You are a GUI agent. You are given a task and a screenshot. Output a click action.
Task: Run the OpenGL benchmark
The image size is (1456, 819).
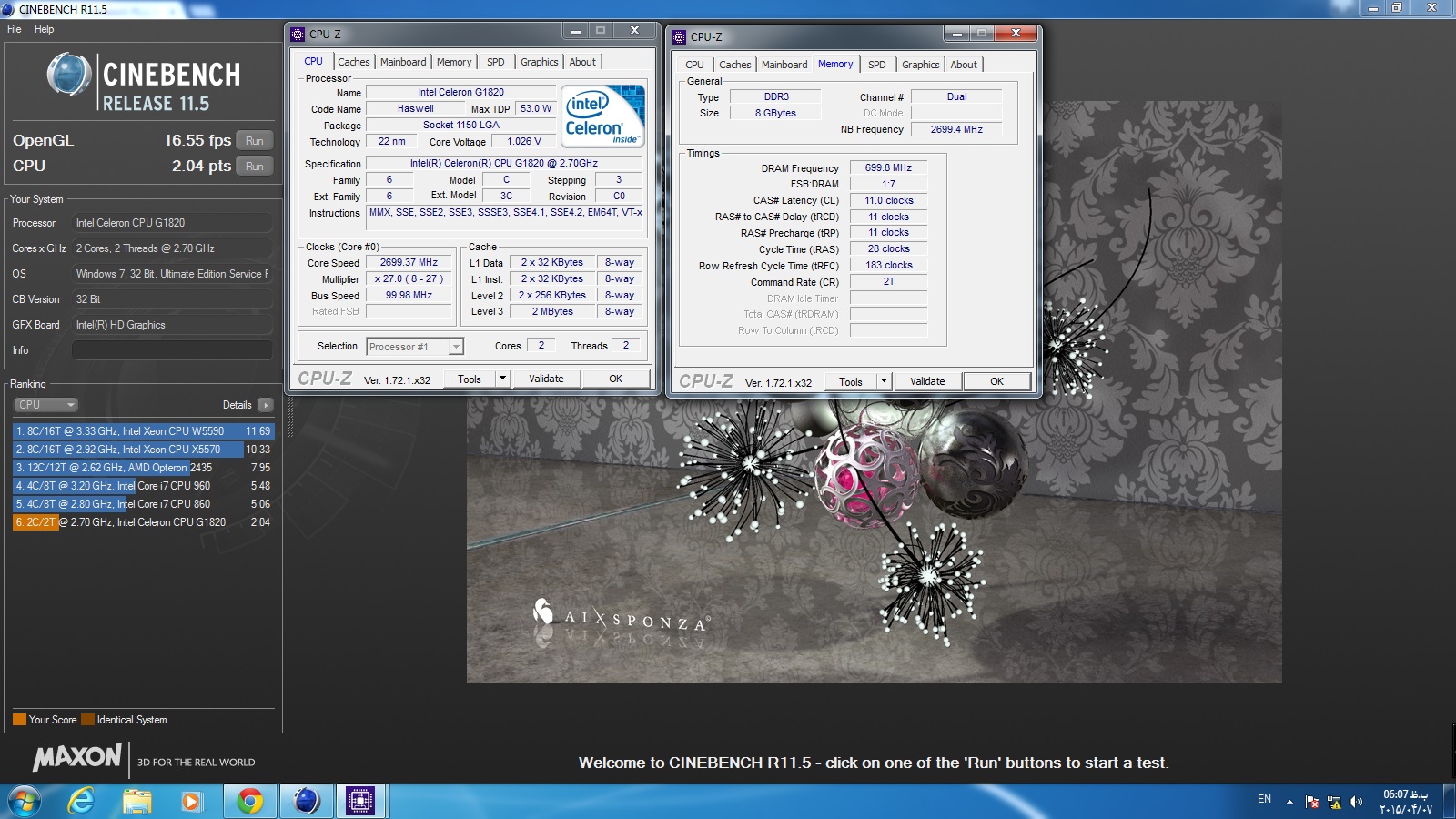tap(255, 141)
